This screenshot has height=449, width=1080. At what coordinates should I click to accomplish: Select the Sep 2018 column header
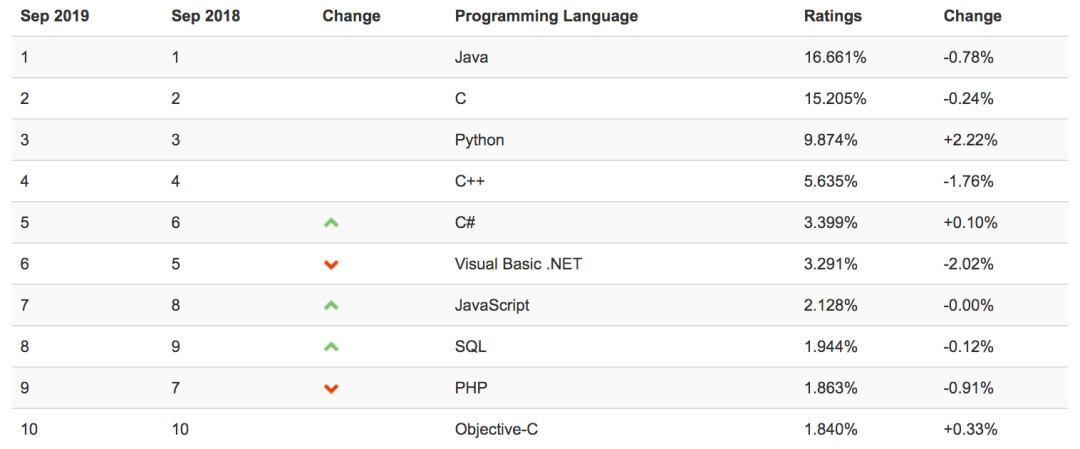pos(205,17)
